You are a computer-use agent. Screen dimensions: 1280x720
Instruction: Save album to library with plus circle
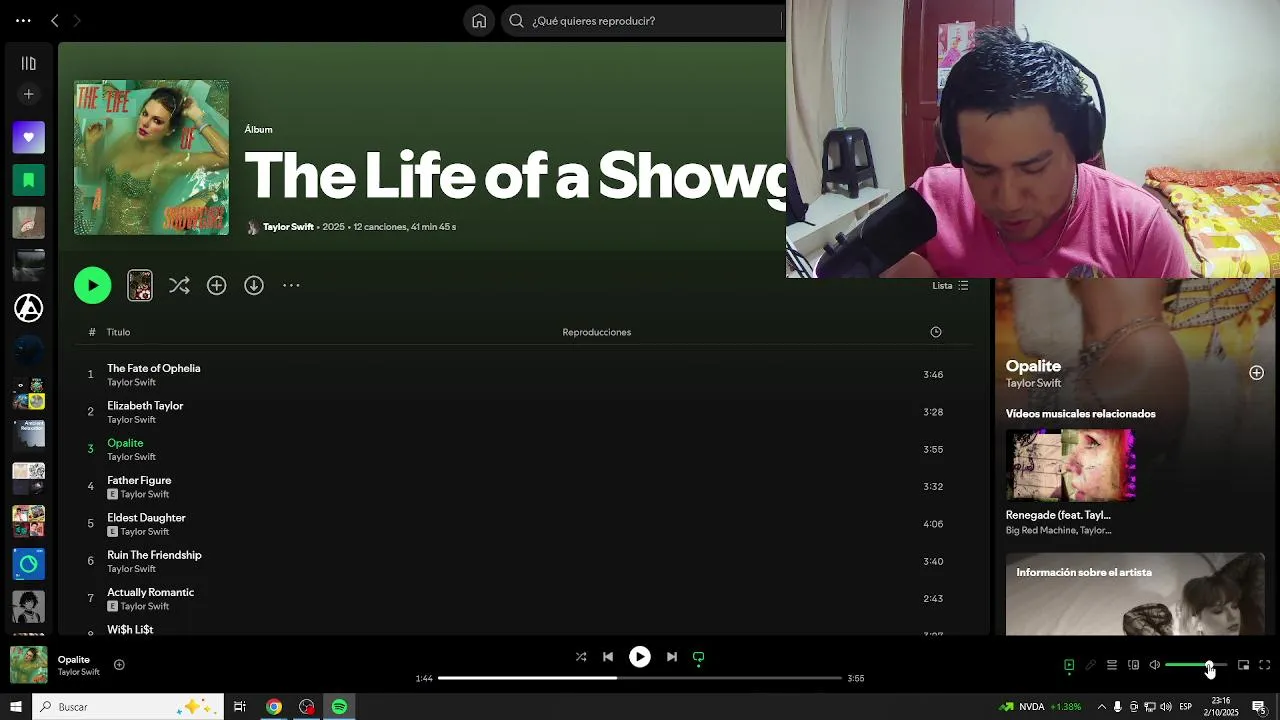pyautogui.click(x=216, y=285)
